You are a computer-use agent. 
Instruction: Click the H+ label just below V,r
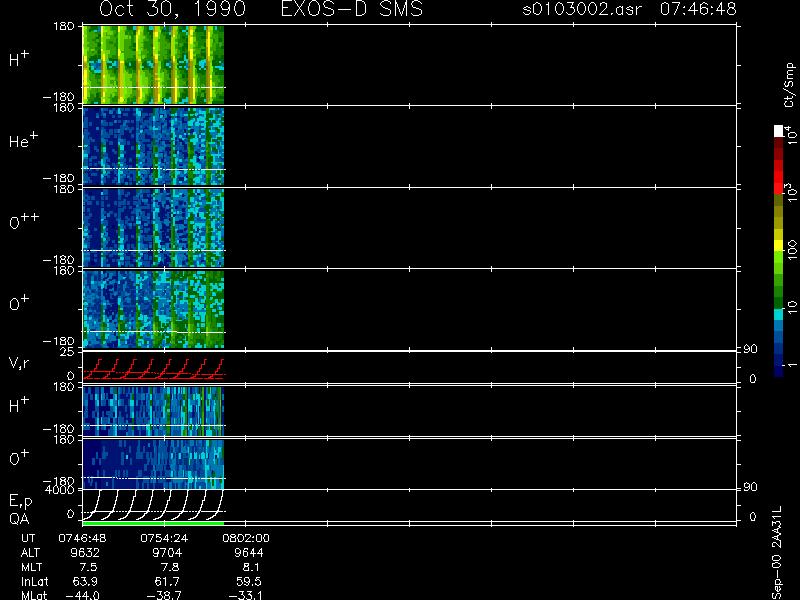pos(19,405)
